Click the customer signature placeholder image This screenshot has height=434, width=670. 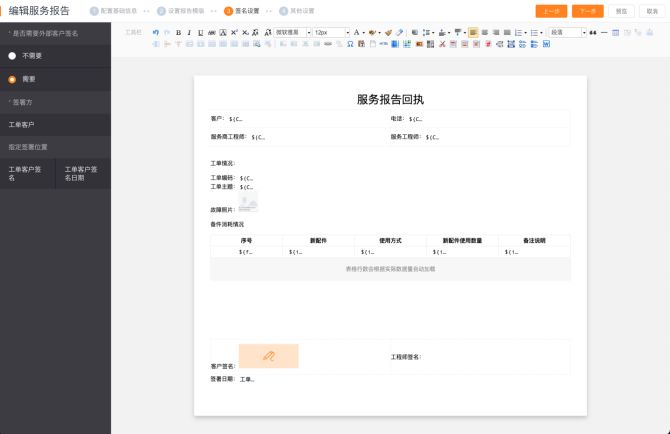pyautogui.click(x=268, y=356)
